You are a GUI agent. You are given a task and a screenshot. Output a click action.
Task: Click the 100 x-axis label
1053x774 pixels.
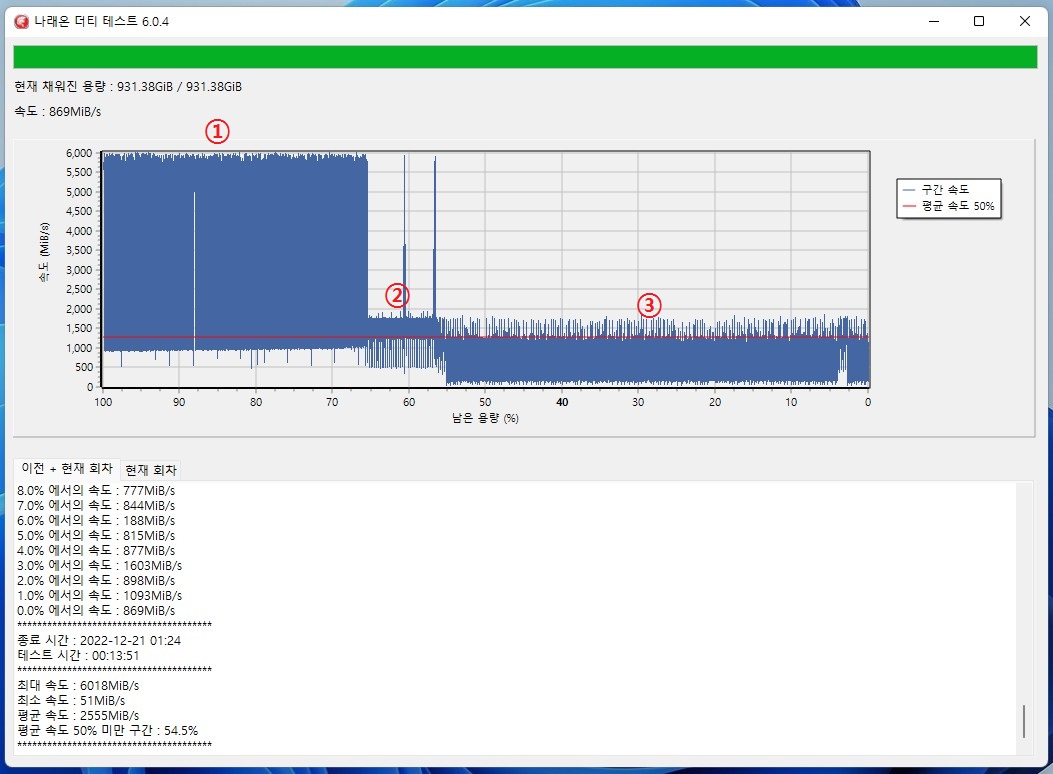[x=103, y=402]
